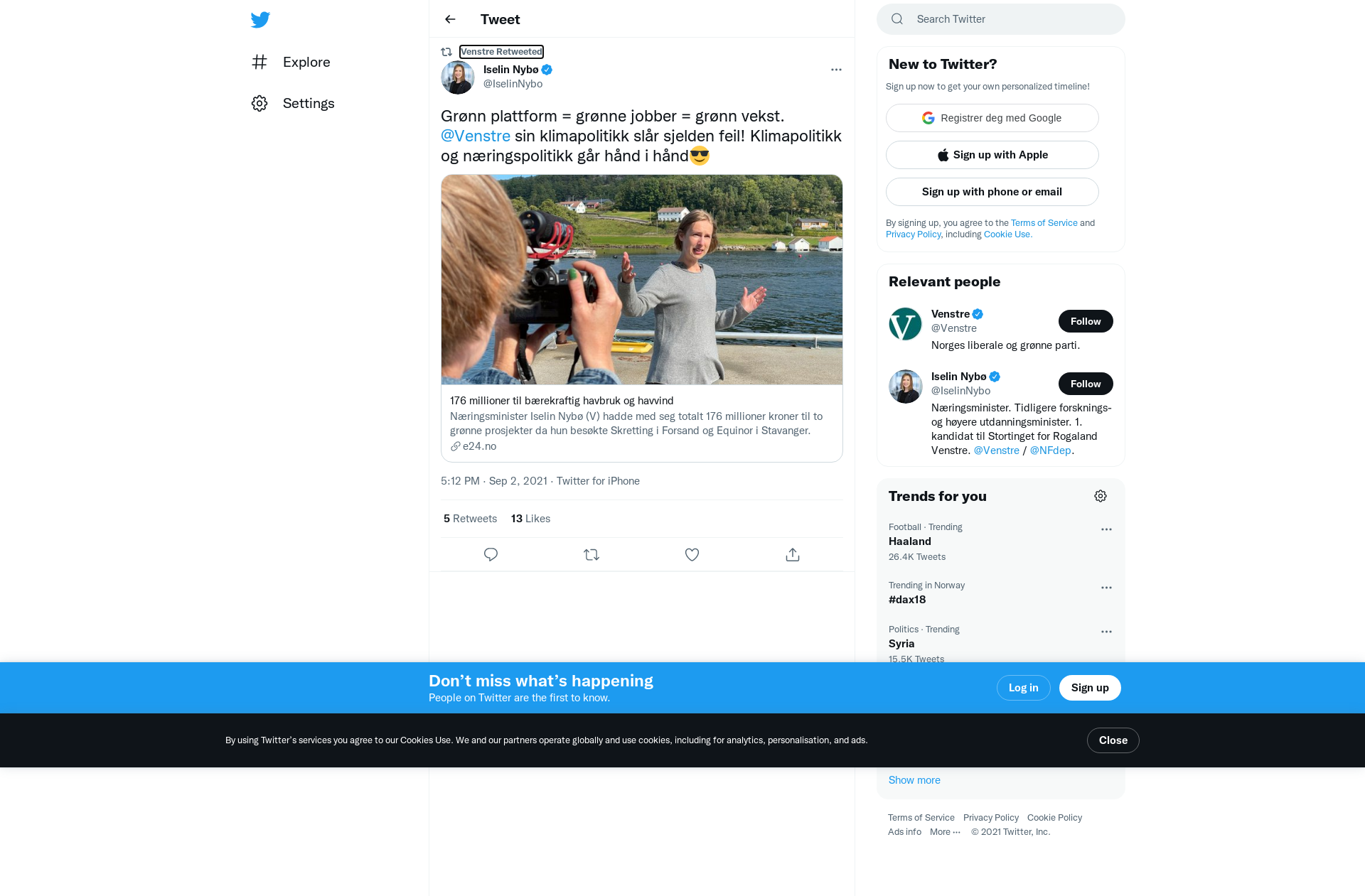Click Sign up with phone or email
This screenshot has height=896, width=1365.
pos(992,192)
